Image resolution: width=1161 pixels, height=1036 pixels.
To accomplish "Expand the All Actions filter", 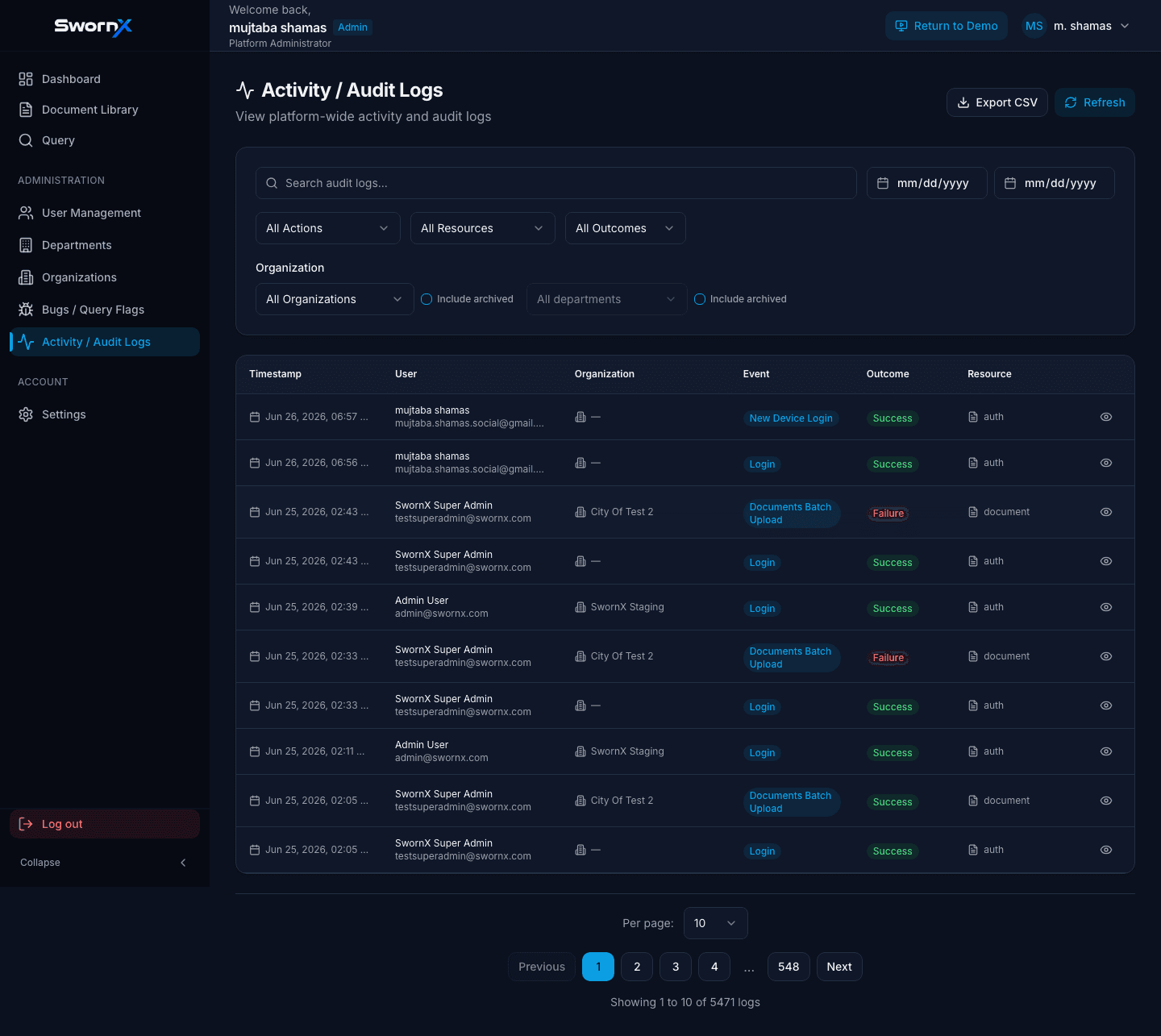I will [x=328, y=228].
